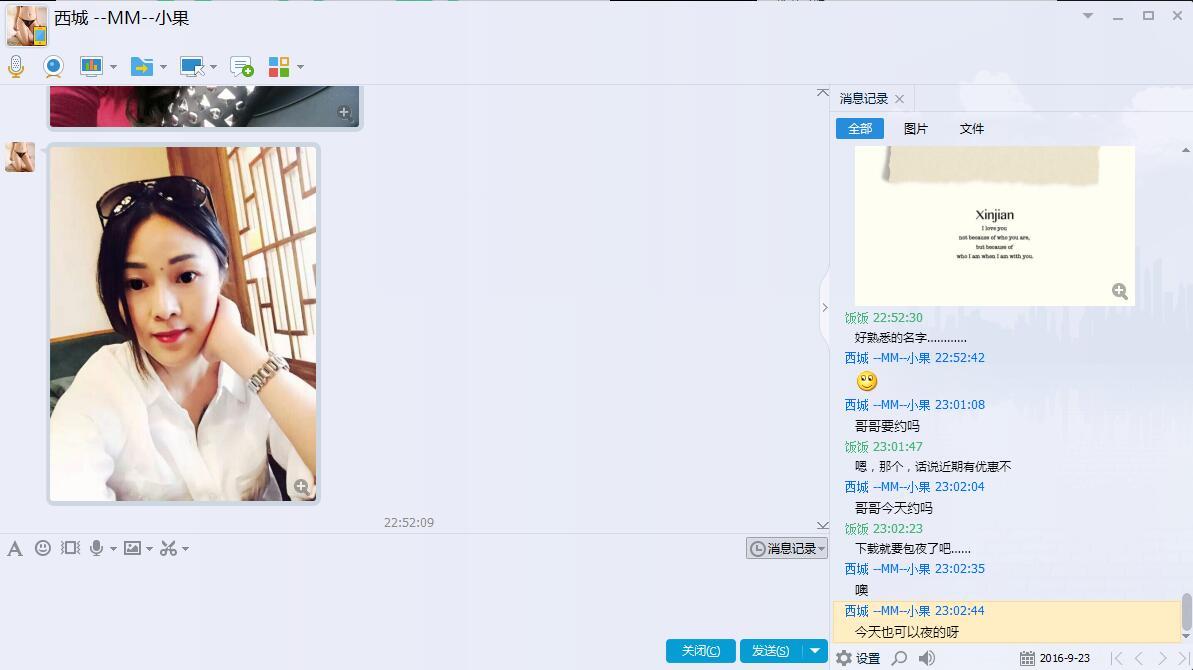Image resolution: width=1193 pixels, height=670 pixels.
Task: Expand the send options dropdown arrow
Action: pyautogui.click(x=815, y=650)
